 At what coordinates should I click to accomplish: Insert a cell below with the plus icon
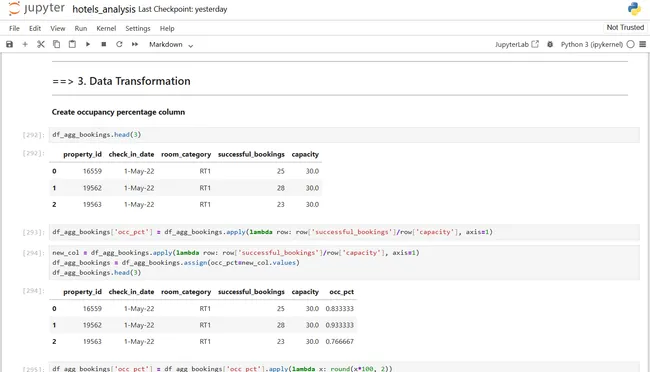(25, 44)
